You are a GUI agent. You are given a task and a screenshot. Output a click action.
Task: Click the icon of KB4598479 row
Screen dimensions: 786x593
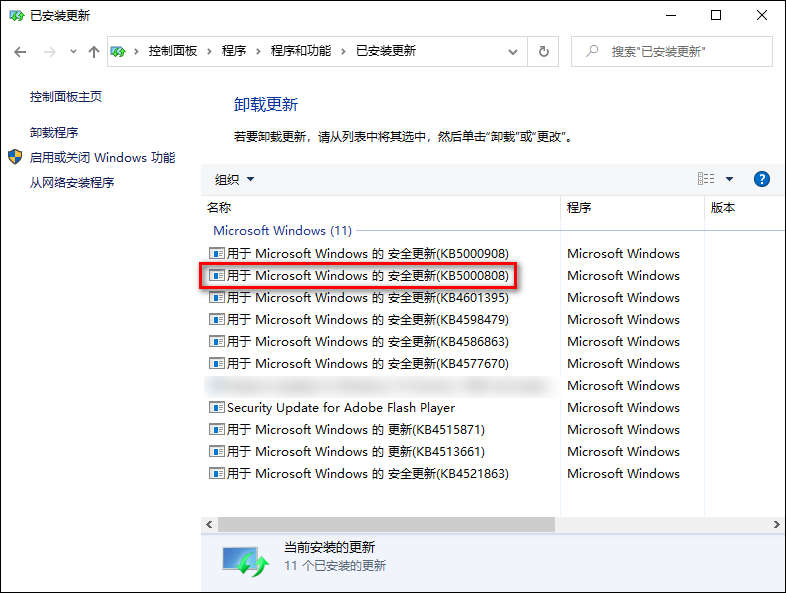[x=217, y=320]
